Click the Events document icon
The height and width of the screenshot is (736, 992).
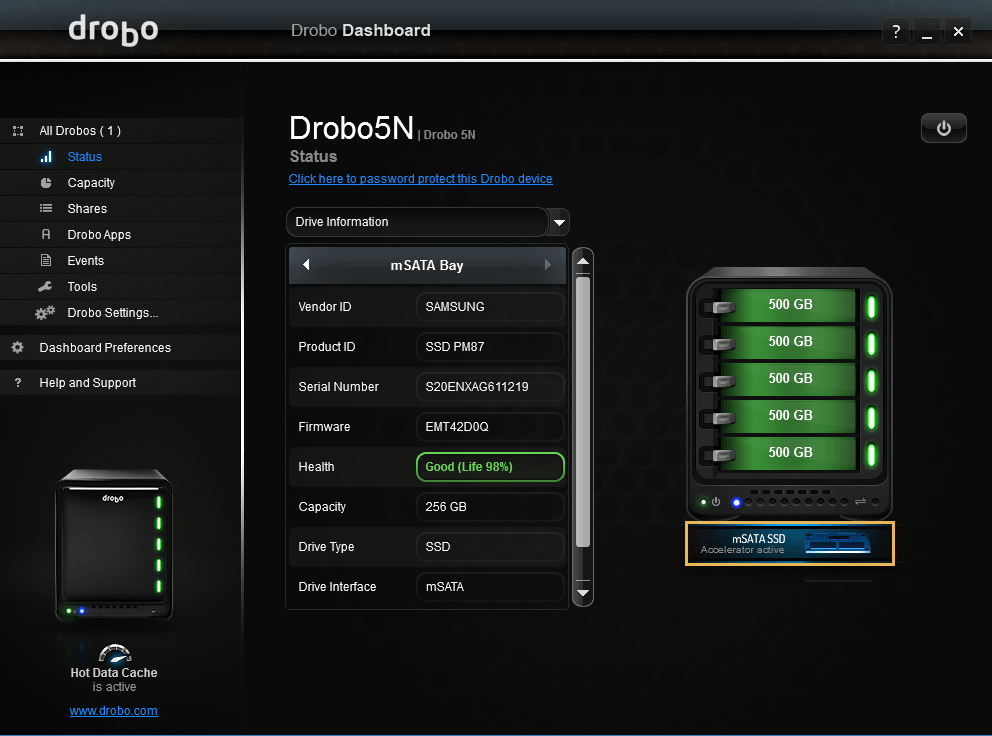point(46,260)
